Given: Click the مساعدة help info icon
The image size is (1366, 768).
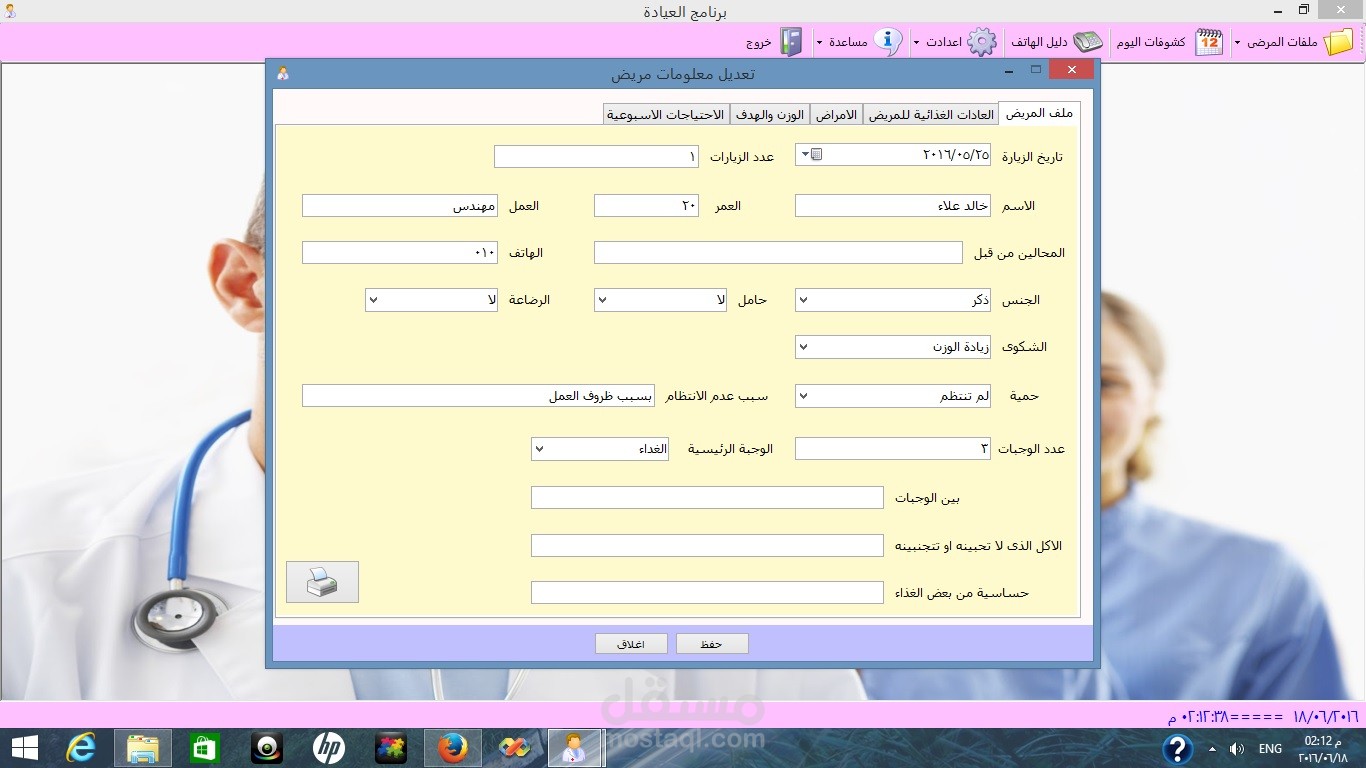Looking at the screenshot, I should coord(888,42).
